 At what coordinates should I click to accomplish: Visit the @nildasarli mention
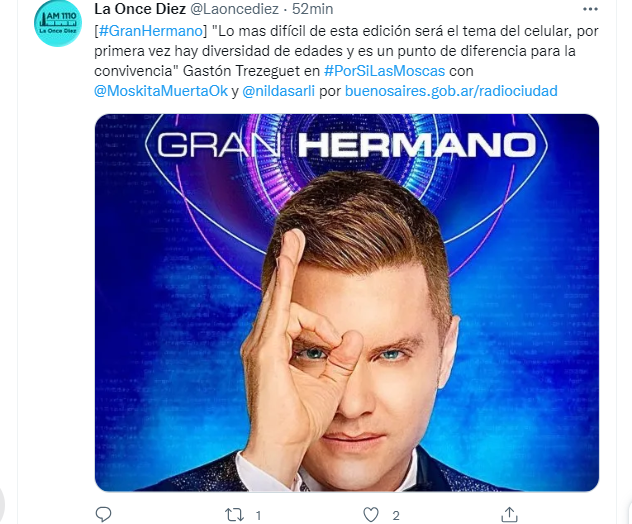click(279, 91)
